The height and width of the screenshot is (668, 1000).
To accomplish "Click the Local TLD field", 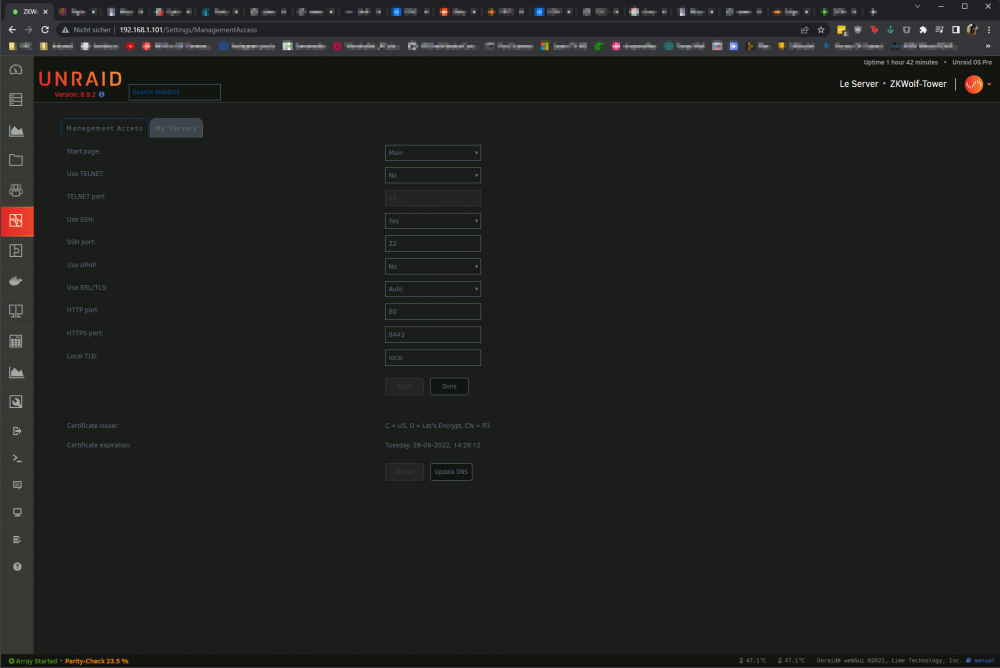I will 432,358.
